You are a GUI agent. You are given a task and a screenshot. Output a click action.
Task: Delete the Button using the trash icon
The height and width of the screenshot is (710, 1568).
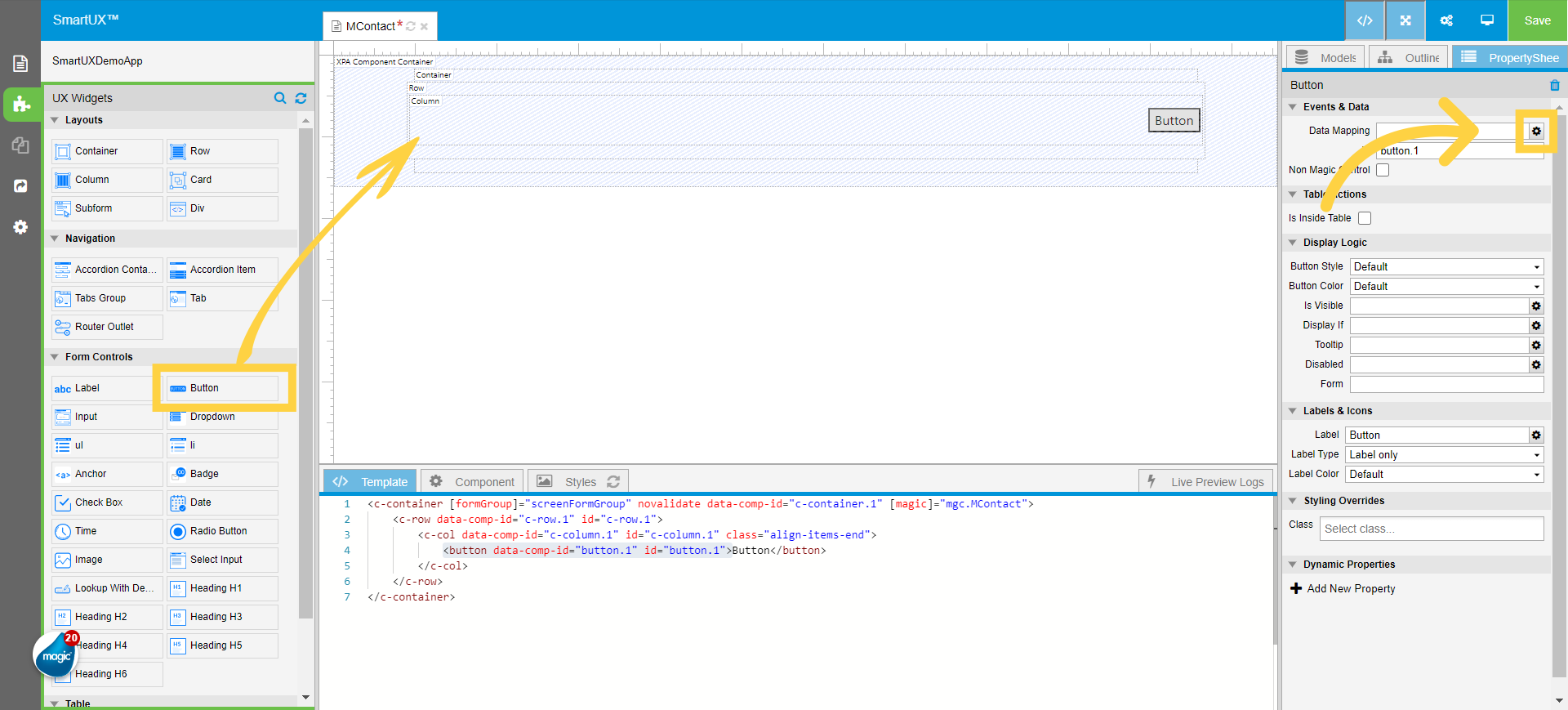[1554, 85]
